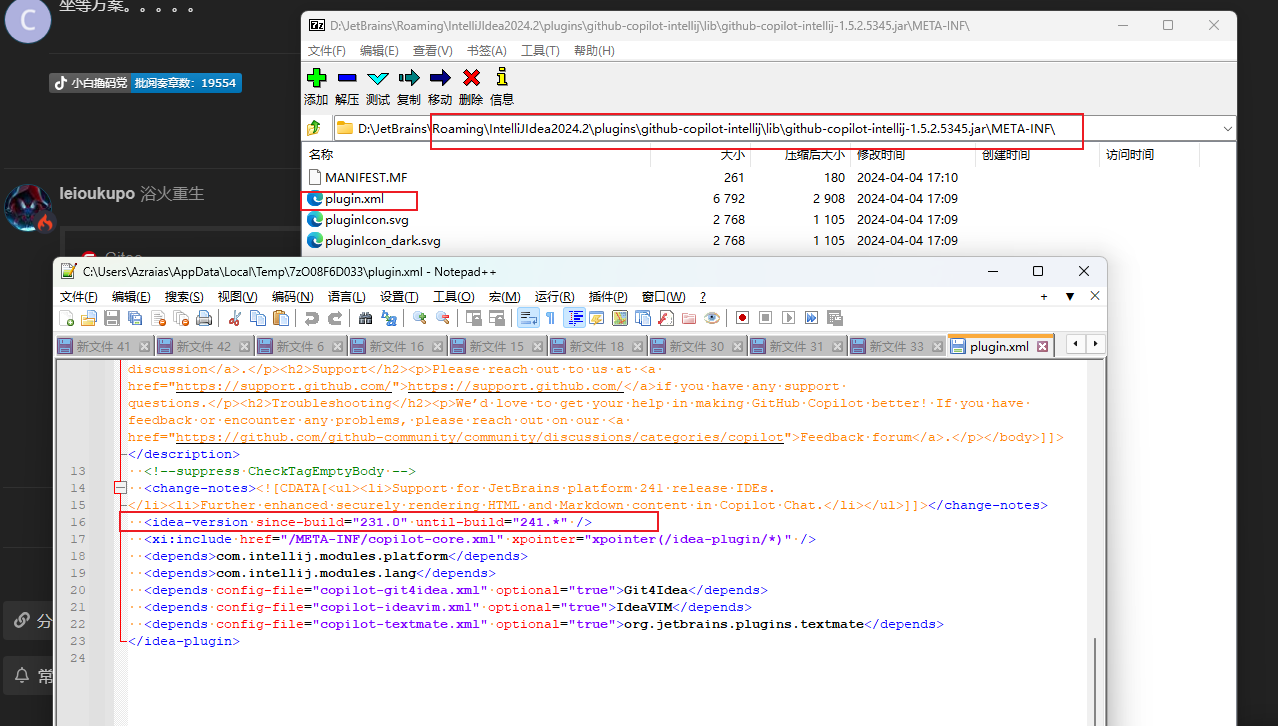Open 7-Zip 查看(V) menu
The height and width of the screenshot is (726, 1278).
pos(432,50)
